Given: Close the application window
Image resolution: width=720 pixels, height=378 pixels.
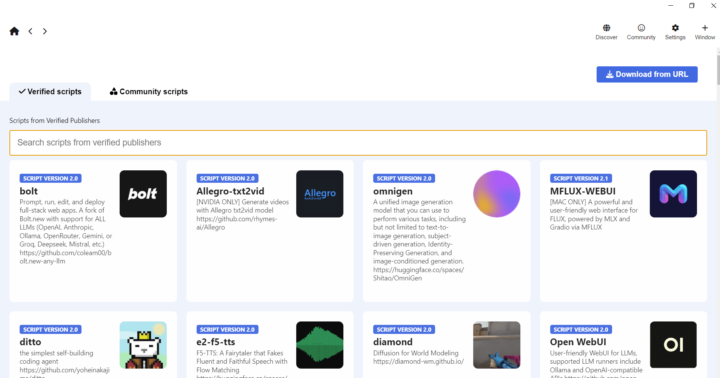Looking at the screenshot, I should pos(714,6).
